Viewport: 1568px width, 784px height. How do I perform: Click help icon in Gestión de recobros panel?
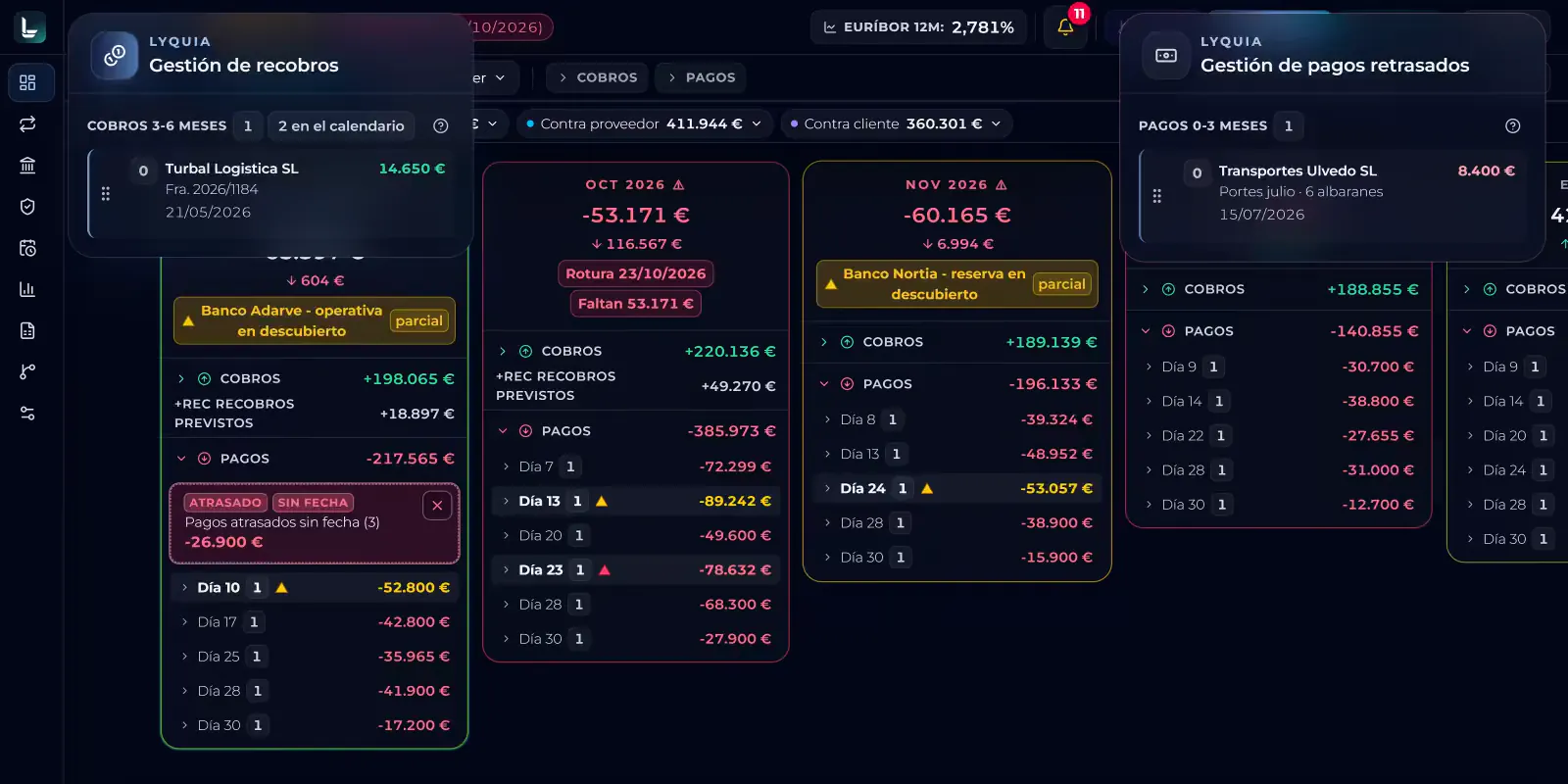tap(441, 125)
